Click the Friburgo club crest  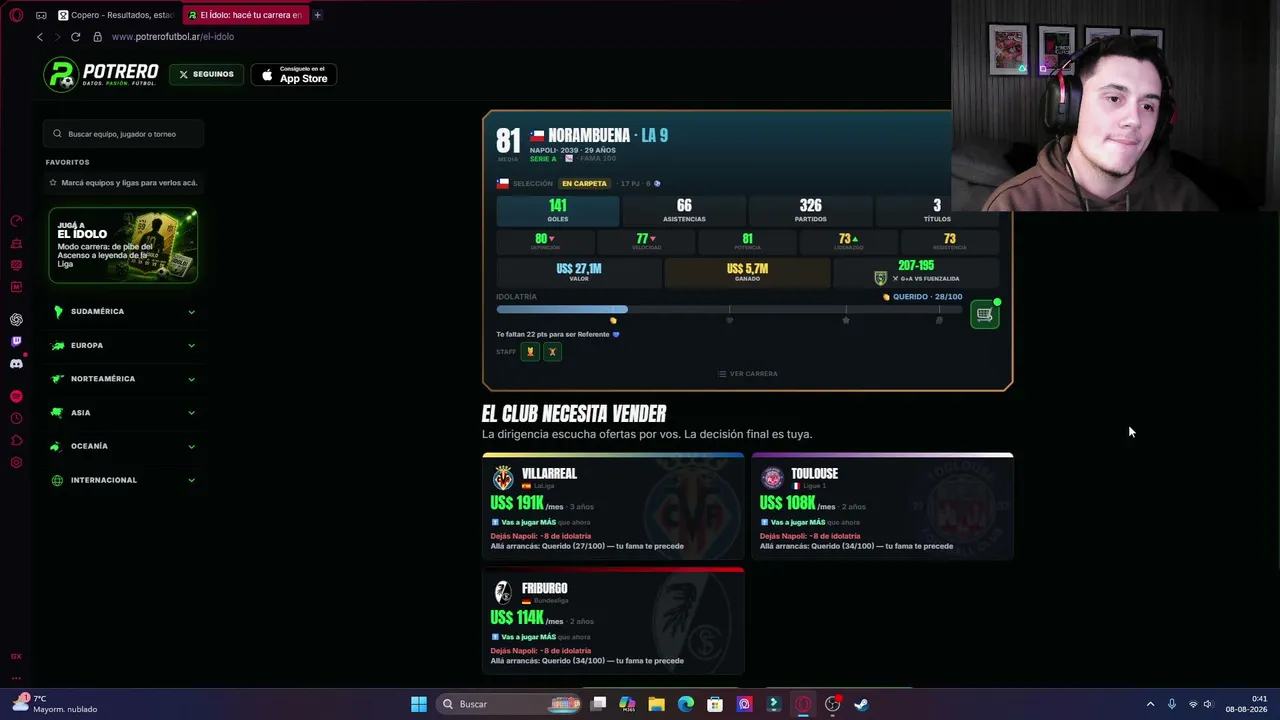[503, 592]
